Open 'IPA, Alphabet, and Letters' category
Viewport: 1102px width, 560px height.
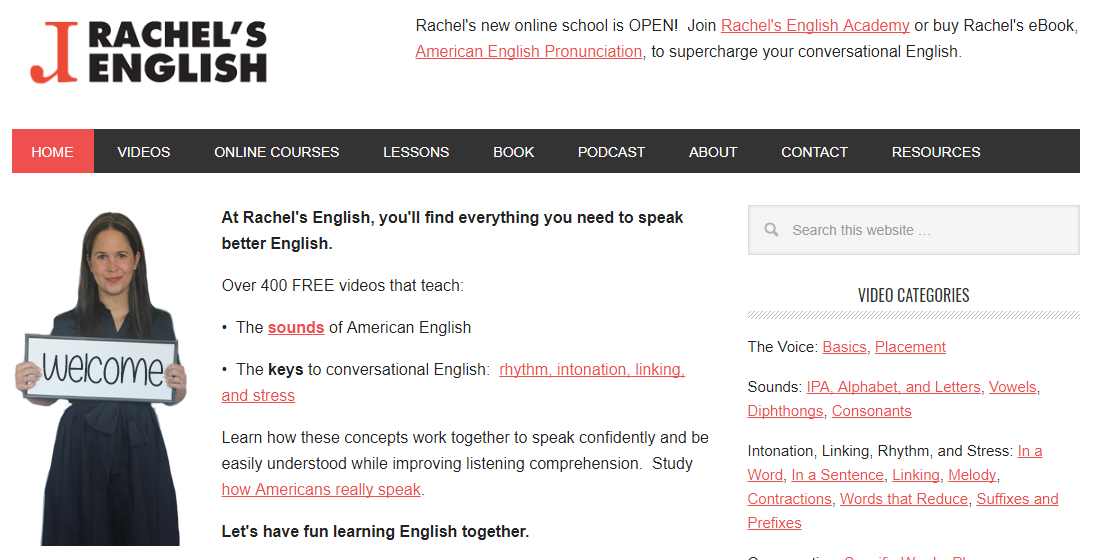tap(893, 387)
